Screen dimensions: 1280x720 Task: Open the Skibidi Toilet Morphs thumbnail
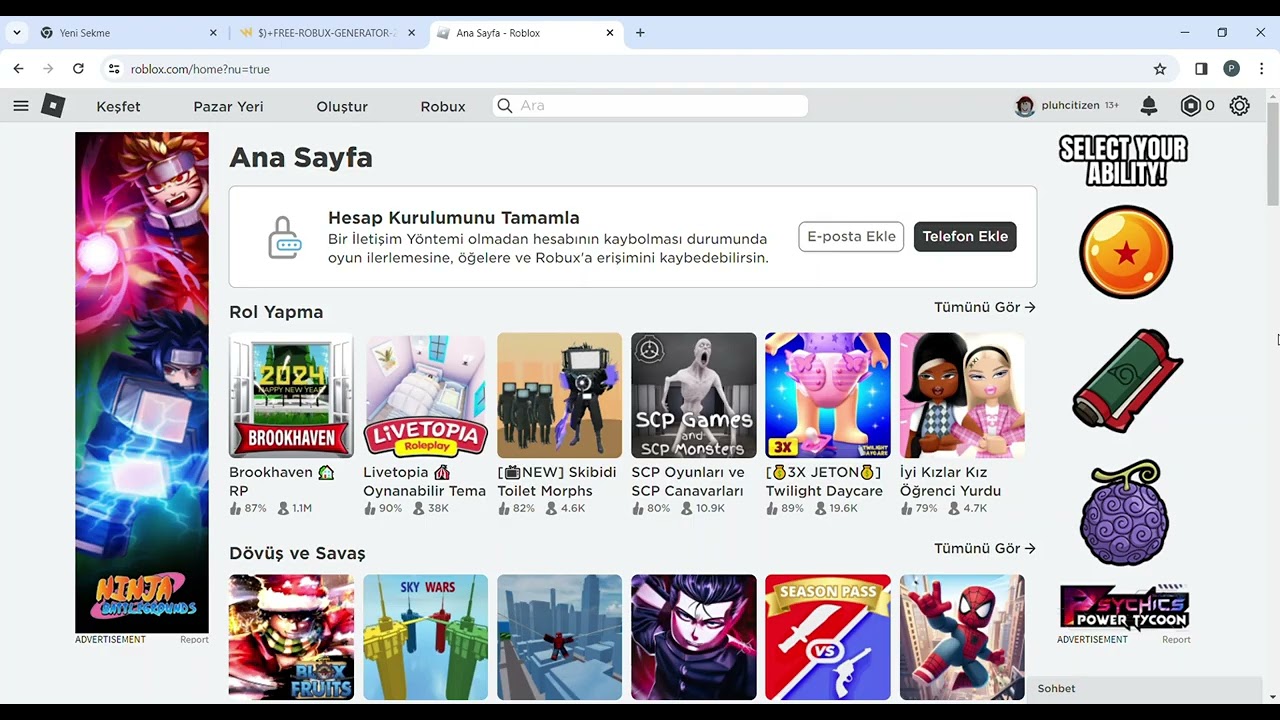click(x=559, y=395)
